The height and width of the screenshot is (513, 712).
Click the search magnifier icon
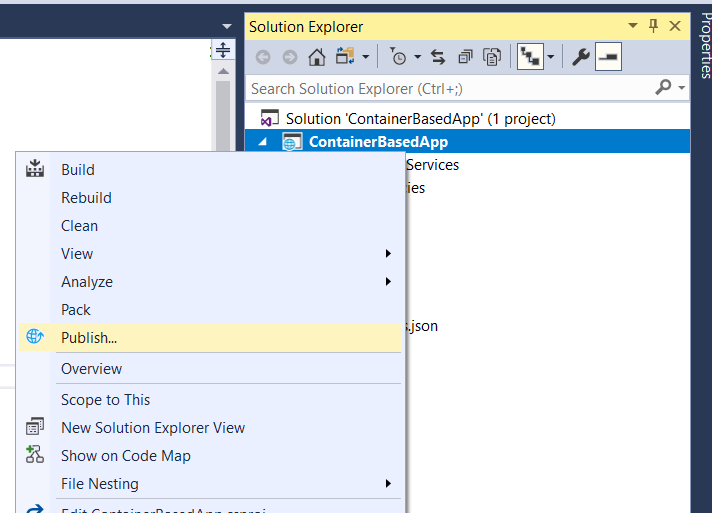pos(663,87)
